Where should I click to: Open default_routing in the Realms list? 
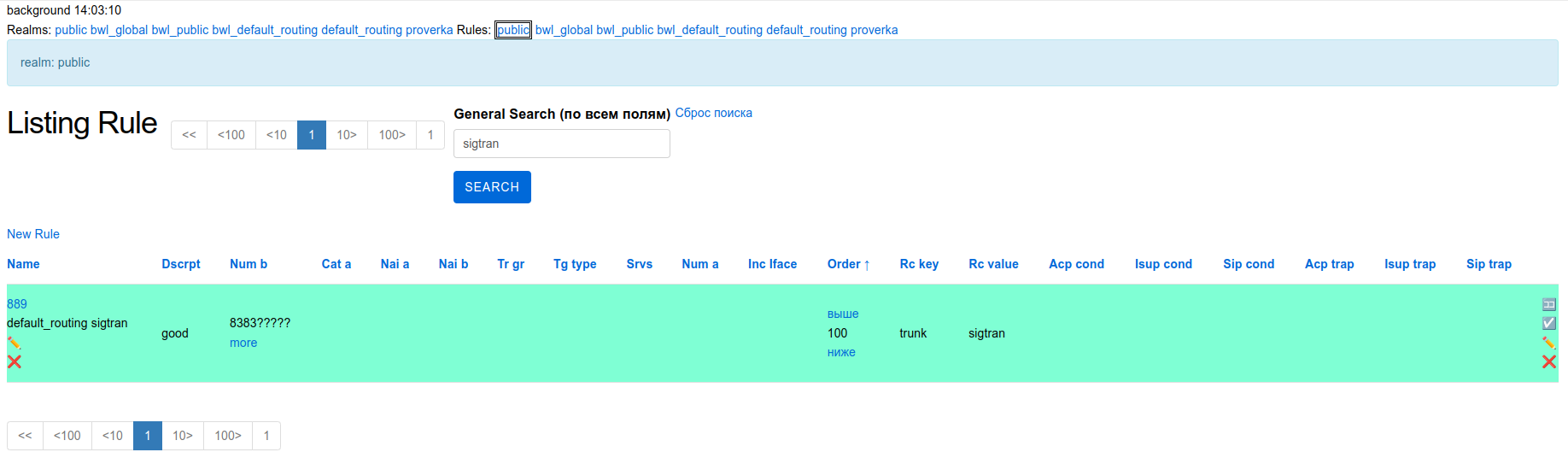[x=362, y=30]
